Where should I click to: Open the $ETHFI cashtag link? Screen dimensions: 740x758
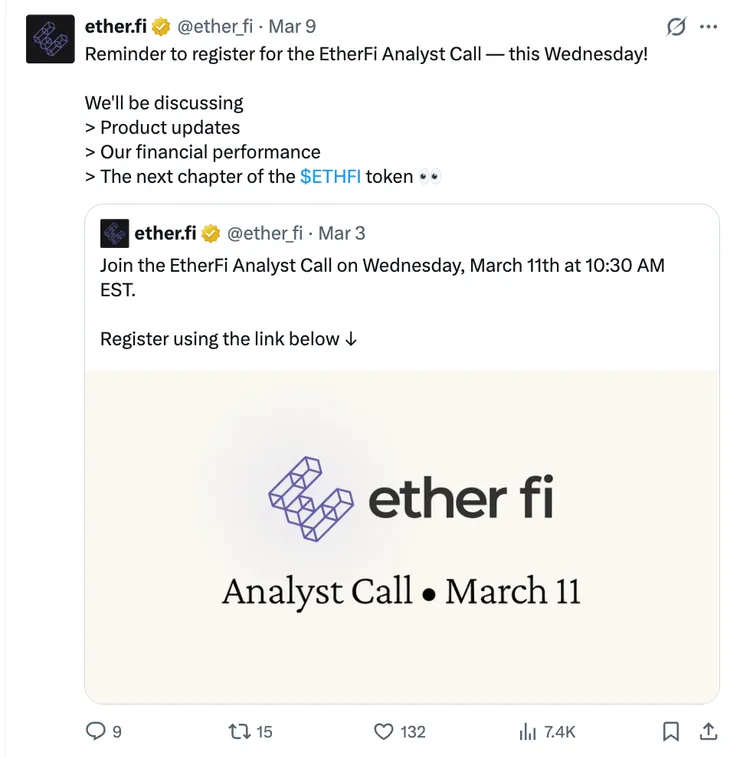click(330, 177)
